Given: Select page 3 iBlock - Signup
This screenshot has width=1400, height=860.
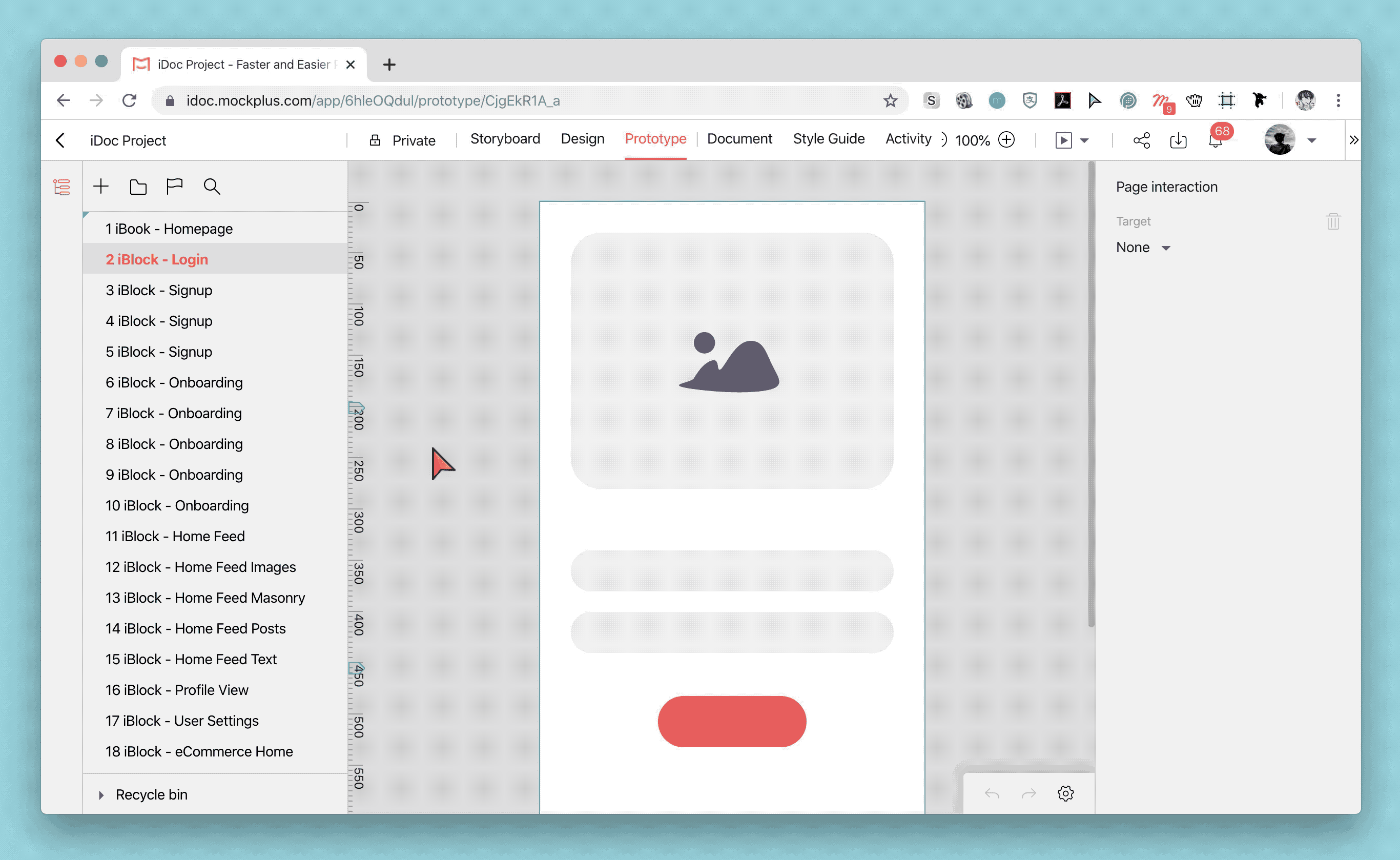Looking at the screenshot, I should tap(215, 290).
